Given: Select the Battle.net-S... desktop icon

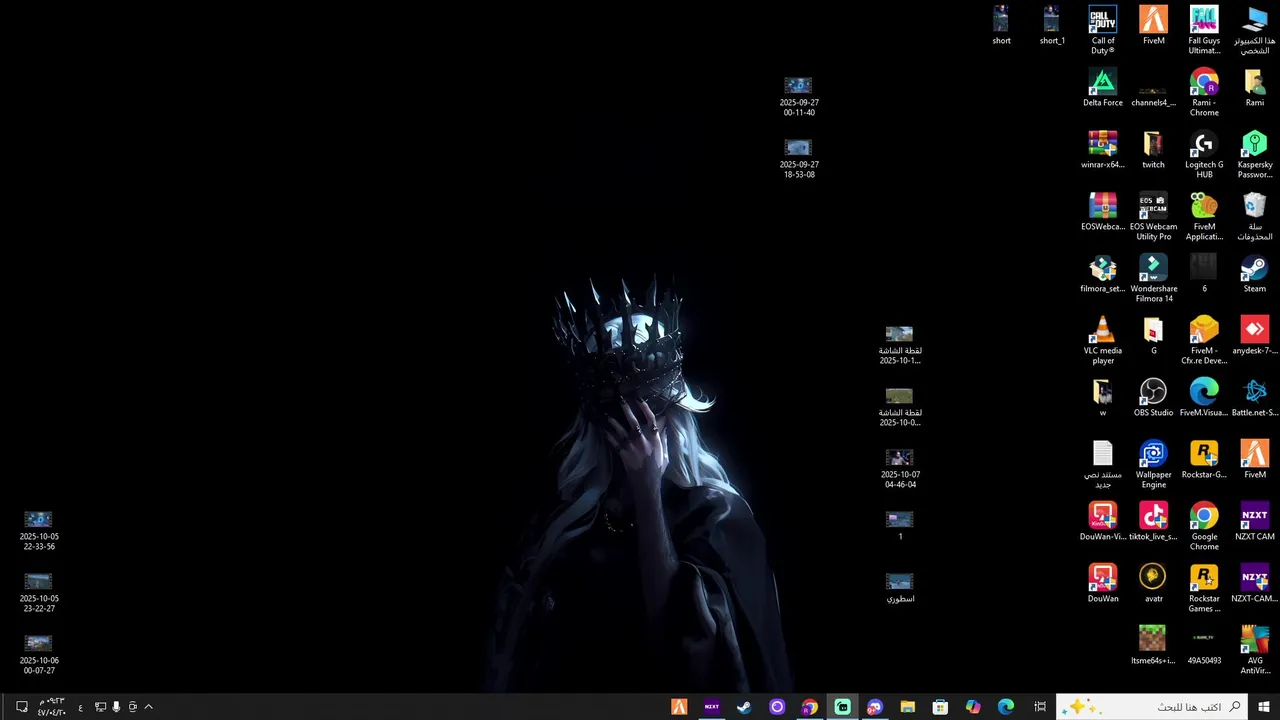Looking at the screenshot, I should pyautogui.click(x=1255, y=397).
